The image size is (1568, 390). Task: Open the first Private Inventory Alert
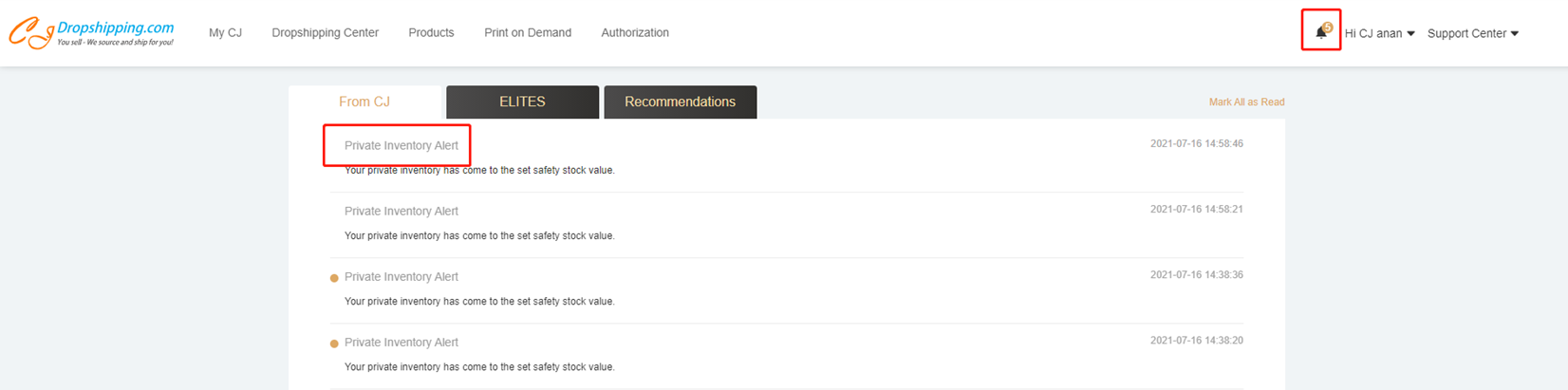pos(401,145)
